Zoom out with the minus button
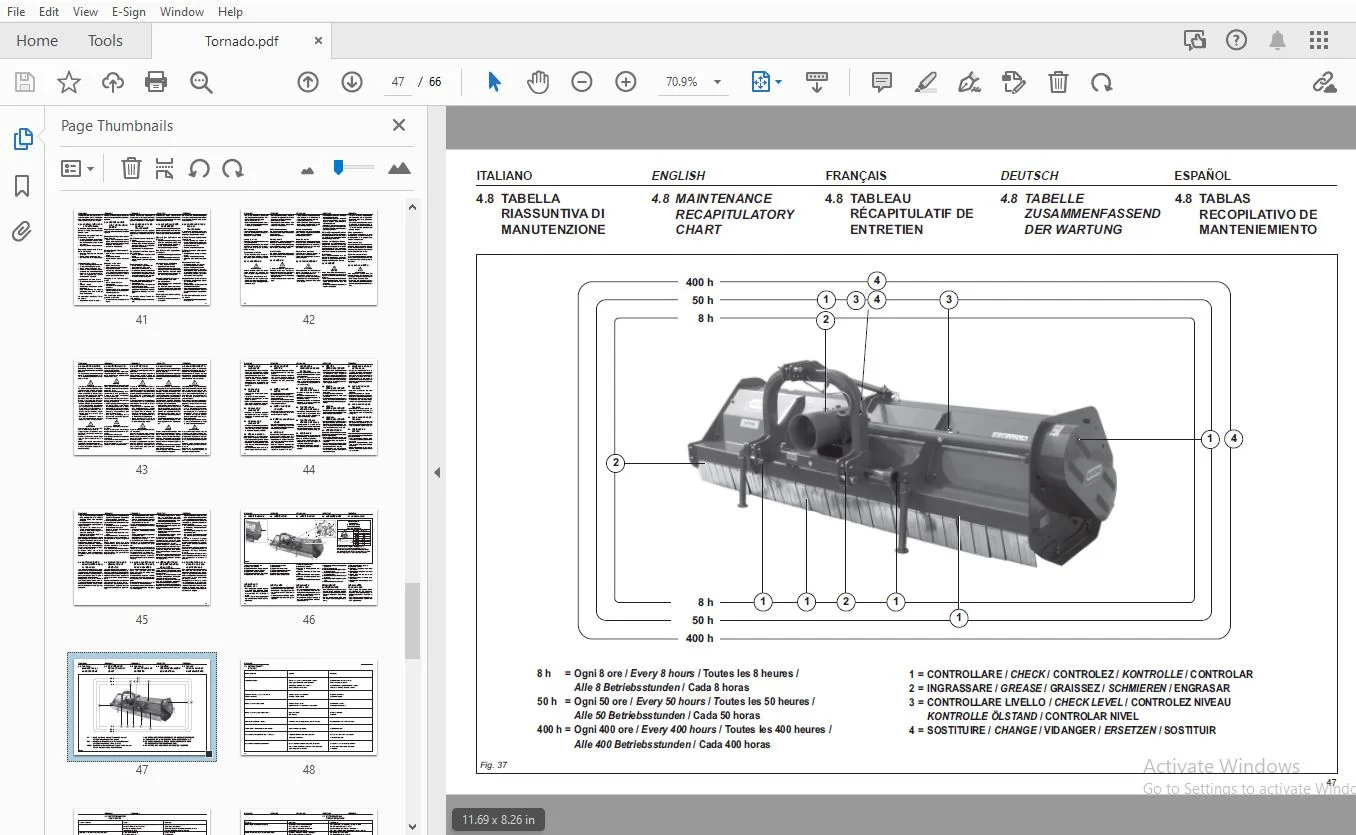 582,82
